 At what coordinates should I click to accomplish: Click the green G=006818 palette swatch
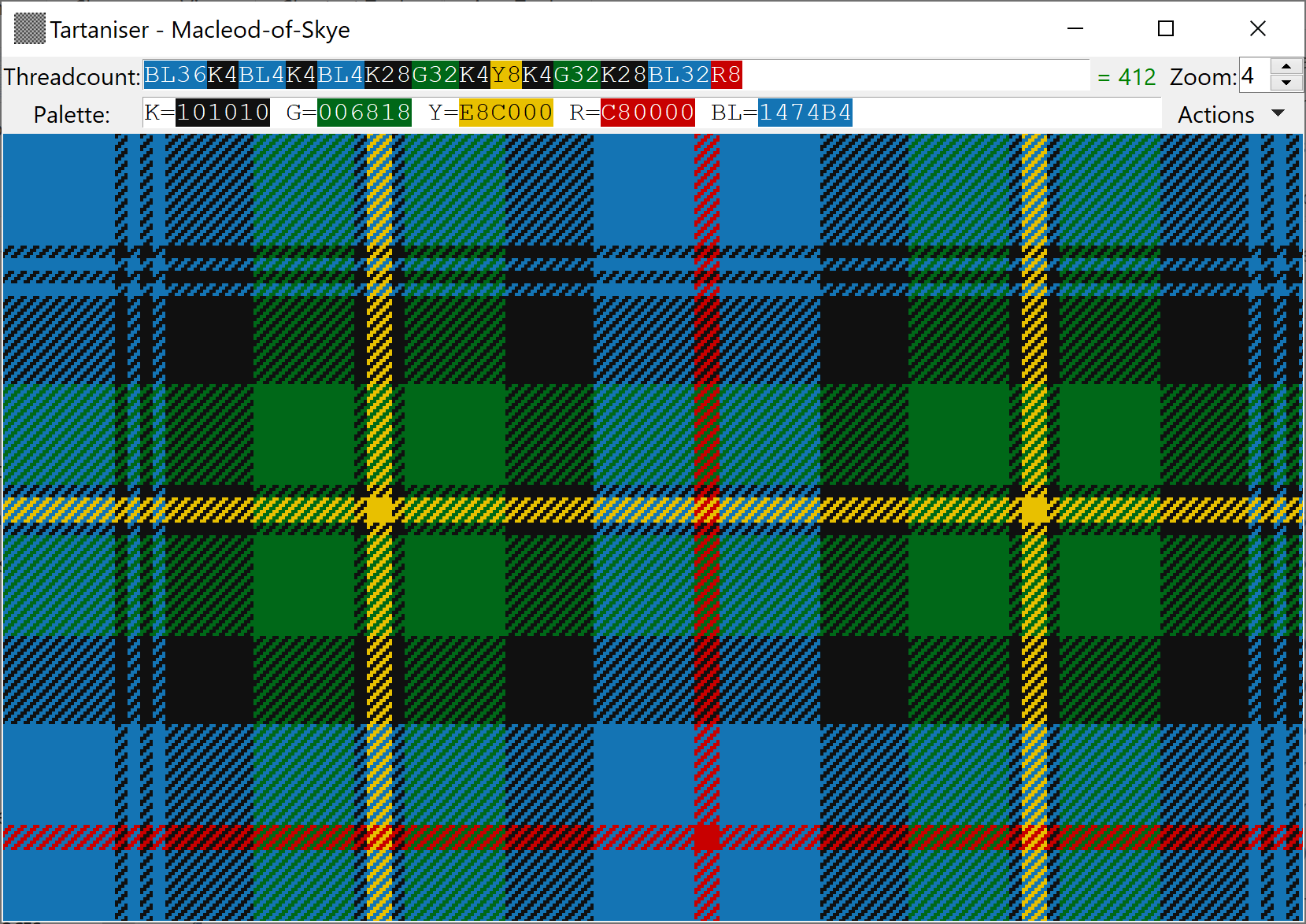tap(364, 113)
